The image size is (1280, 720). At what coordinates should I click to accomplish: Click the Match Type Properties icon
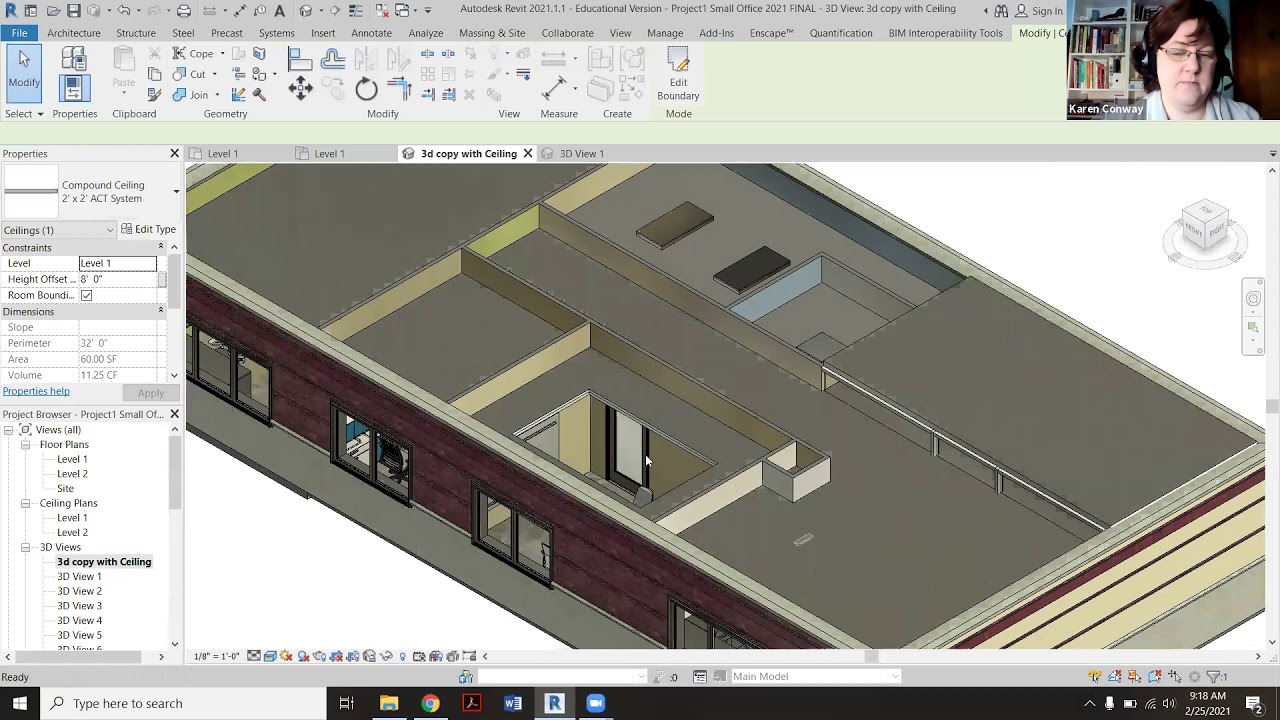coord(154,94)
